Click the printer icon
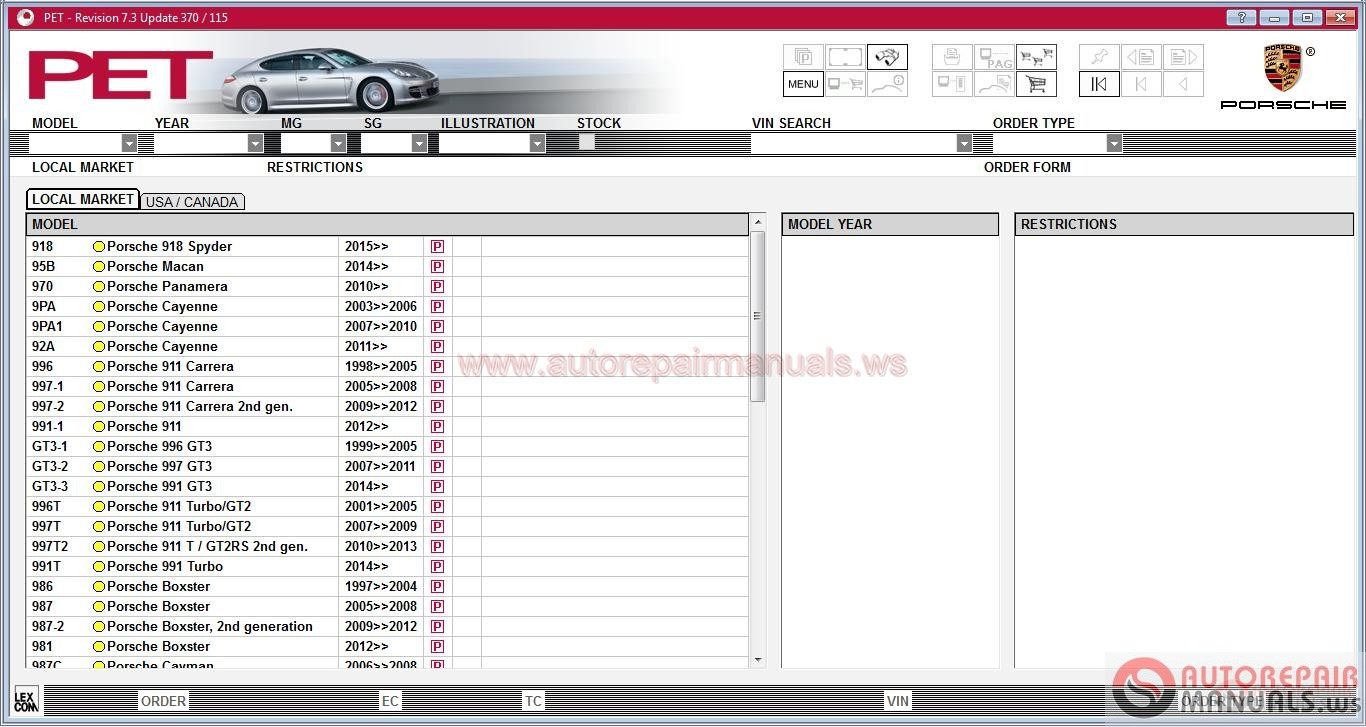 click(x=952, y=57)
